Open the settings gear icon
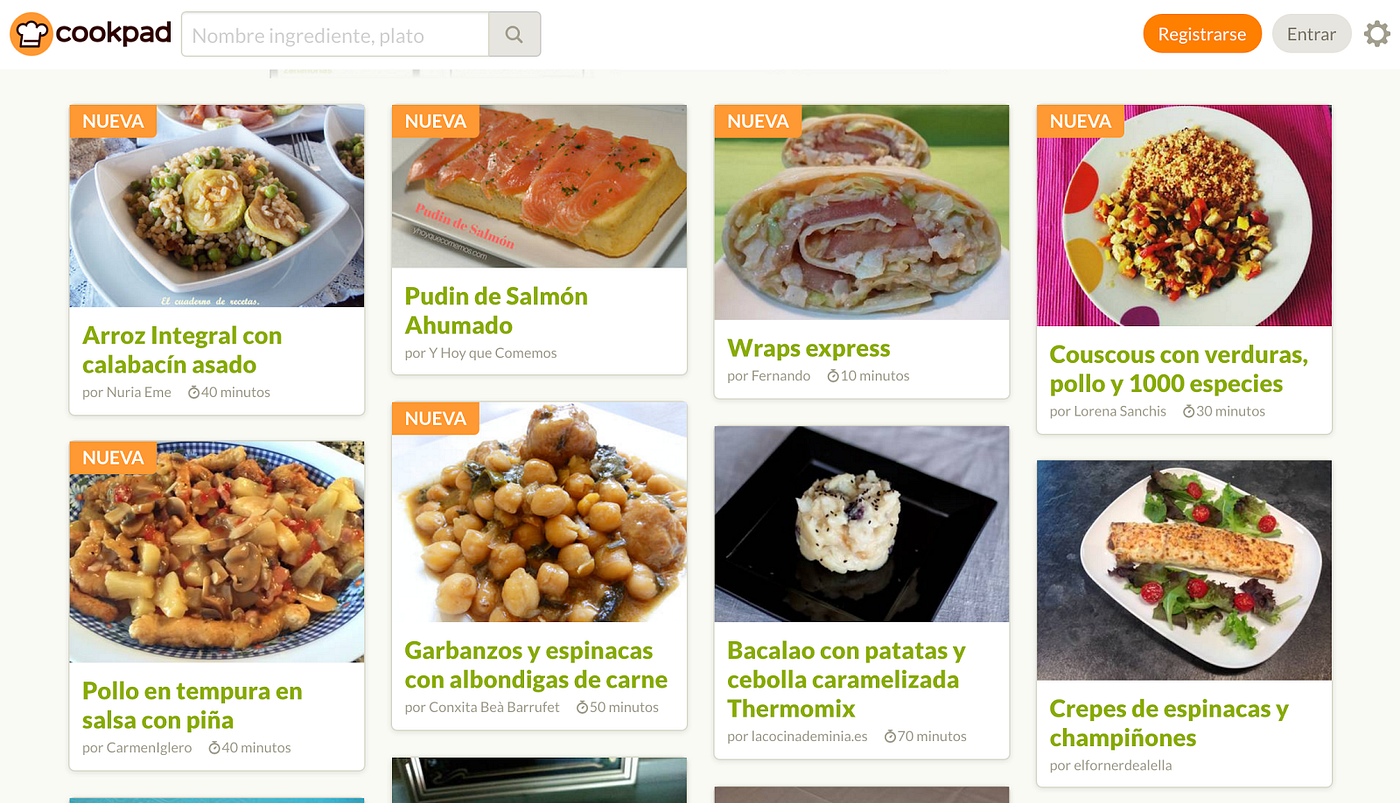The height and width of the screenshot is (803, 1400). [x=1377, y=34]
